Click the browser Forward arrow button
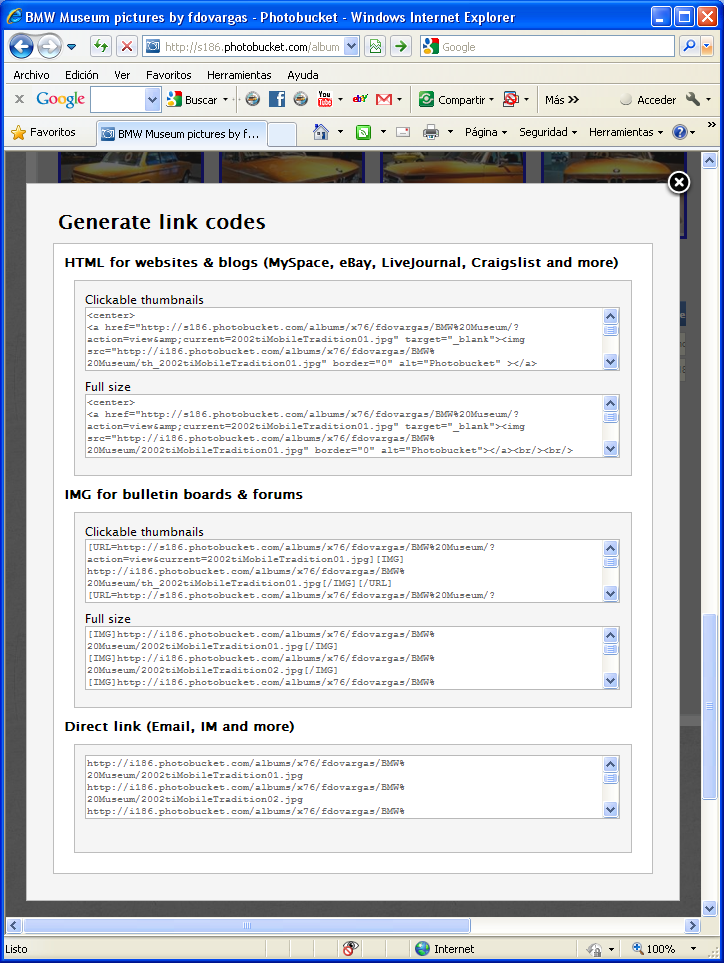The height and width of the screenshot is (963, 724). click(49, 47)
